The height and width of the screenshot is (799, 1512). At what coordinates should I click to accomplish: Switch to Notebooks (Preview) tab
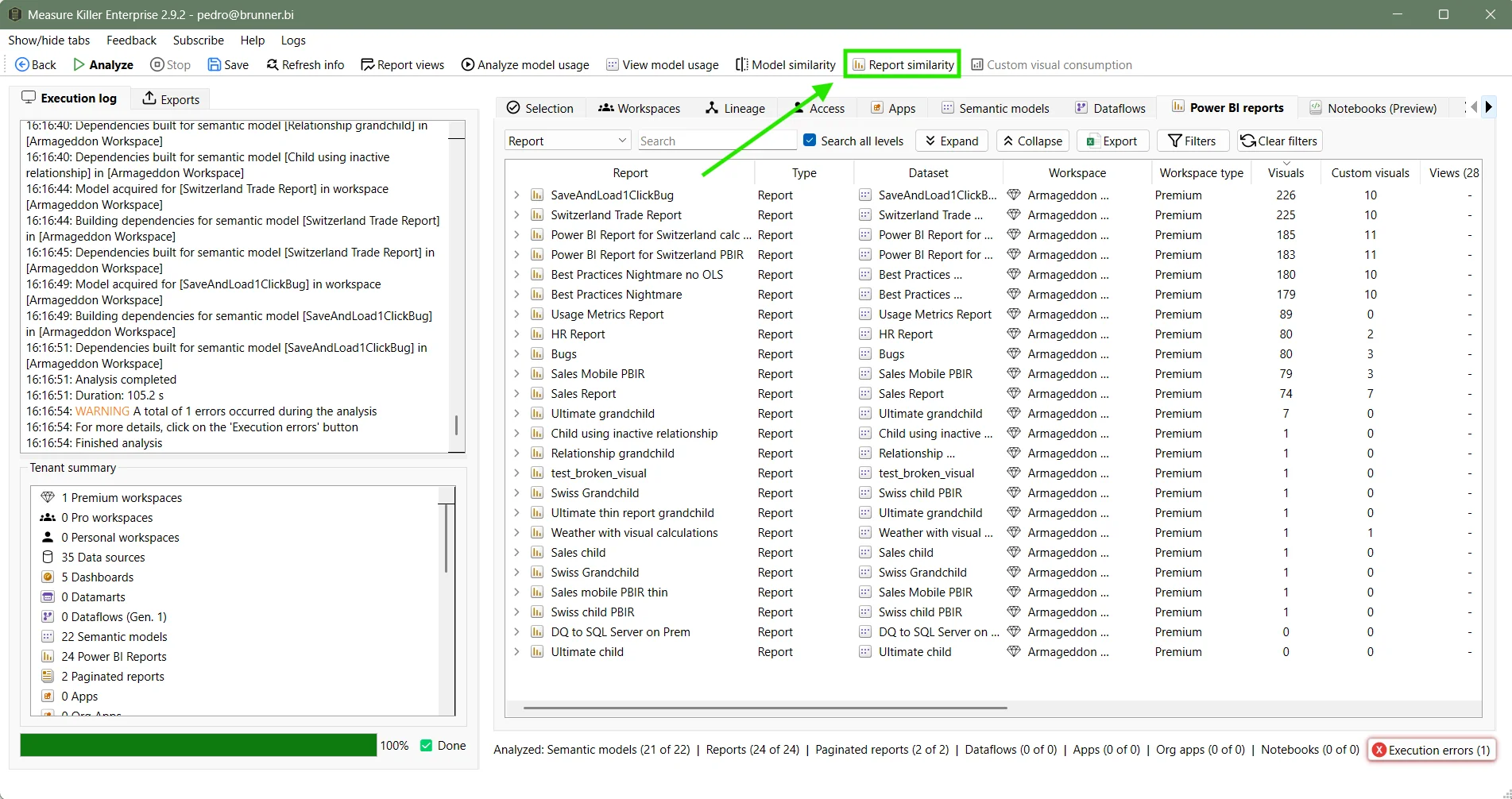pos(1373,108)
